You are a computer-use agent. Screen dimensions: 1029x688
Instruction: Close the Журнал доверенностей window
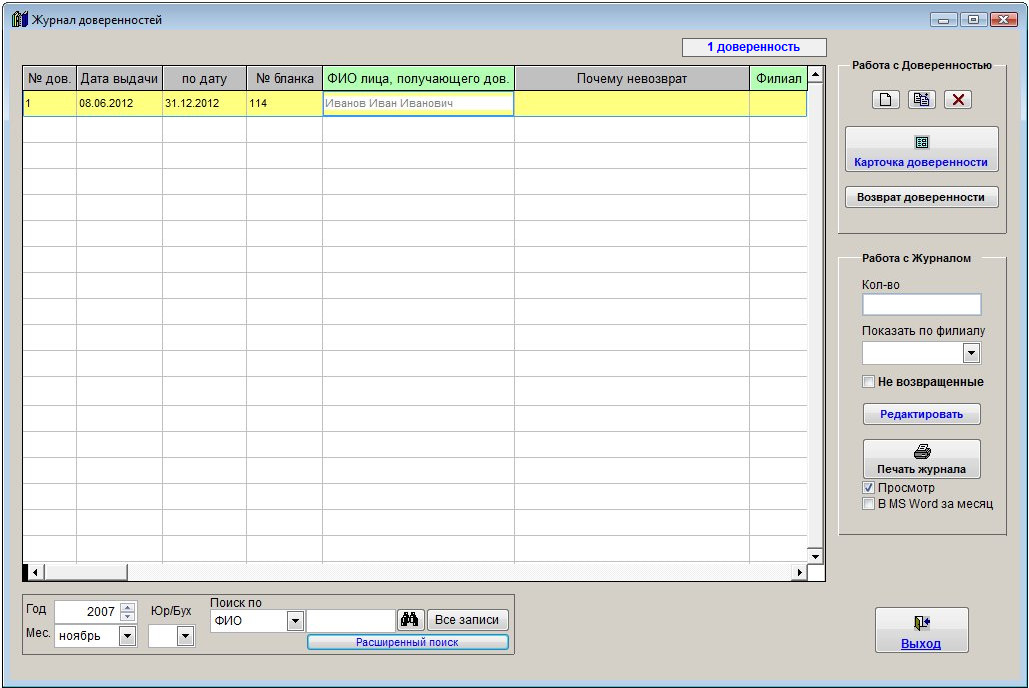tap(1003, 20)
